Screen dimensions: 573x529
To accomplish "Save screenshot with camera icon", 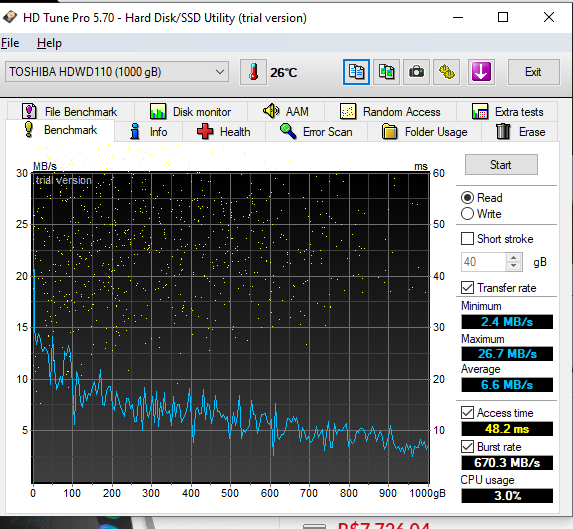I will click(416, 72).
